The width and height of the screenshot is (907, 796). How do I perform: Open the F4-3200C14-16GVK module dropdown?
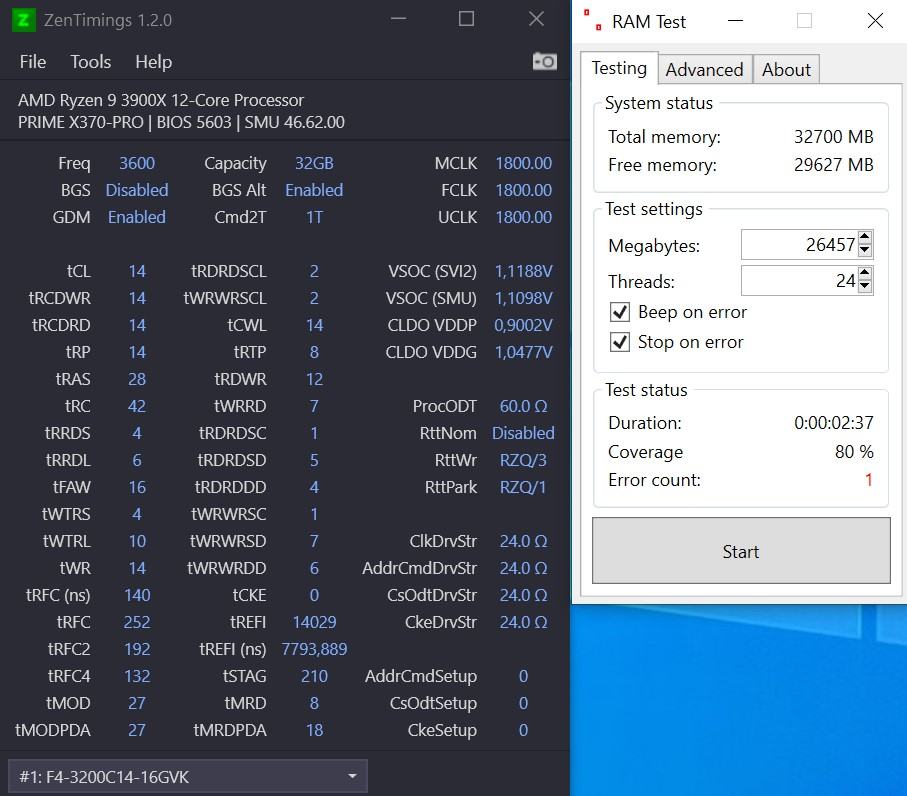(x=188, y=776)
